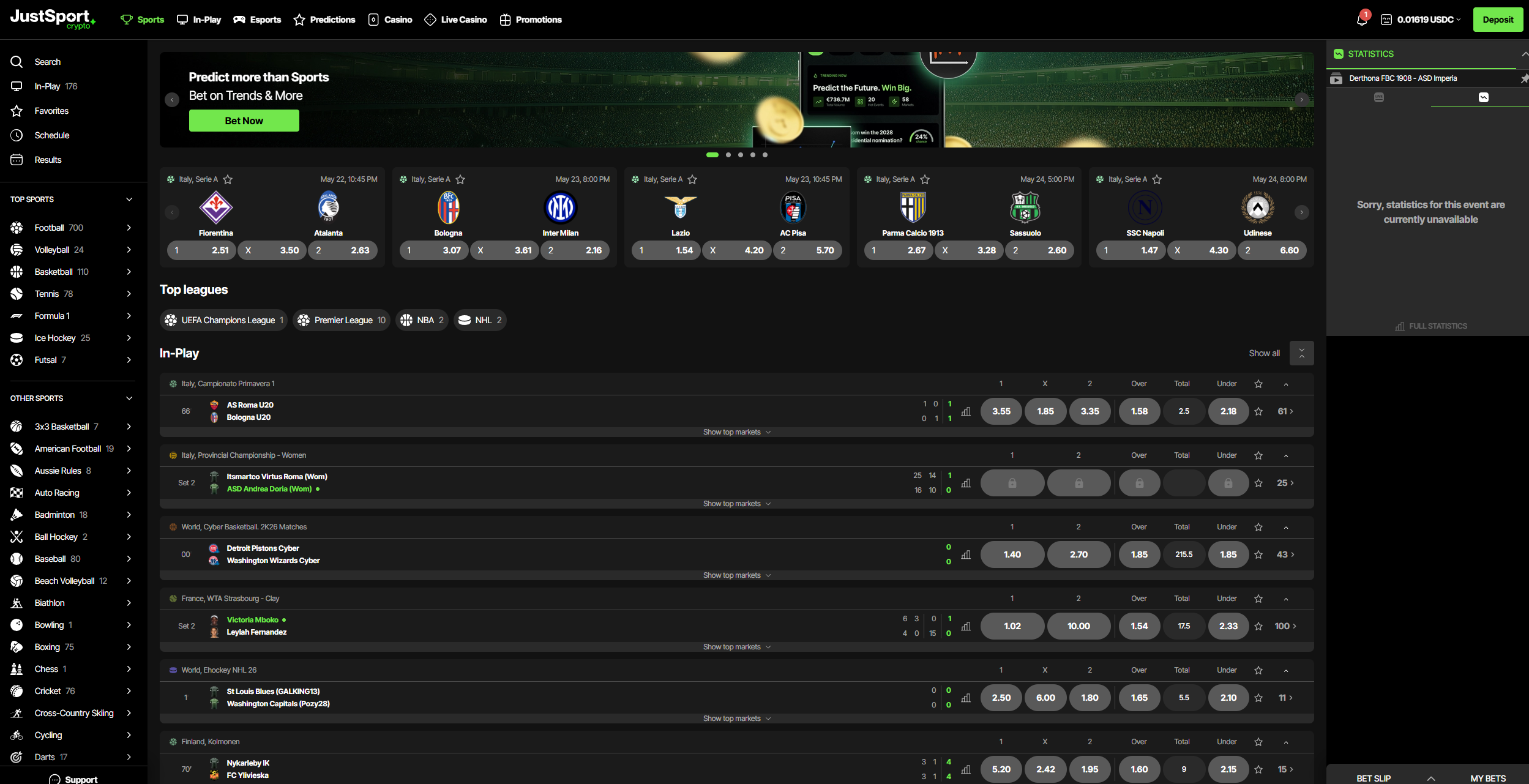Select Over 1.58 odds for AS Roma U20
Viewport: 1529px width, 784px height.
point(1139,411)
